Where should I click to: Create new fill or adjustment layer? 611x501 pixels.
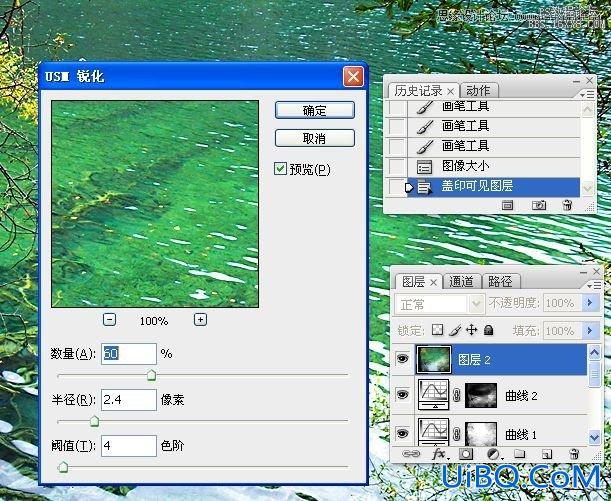493,454
